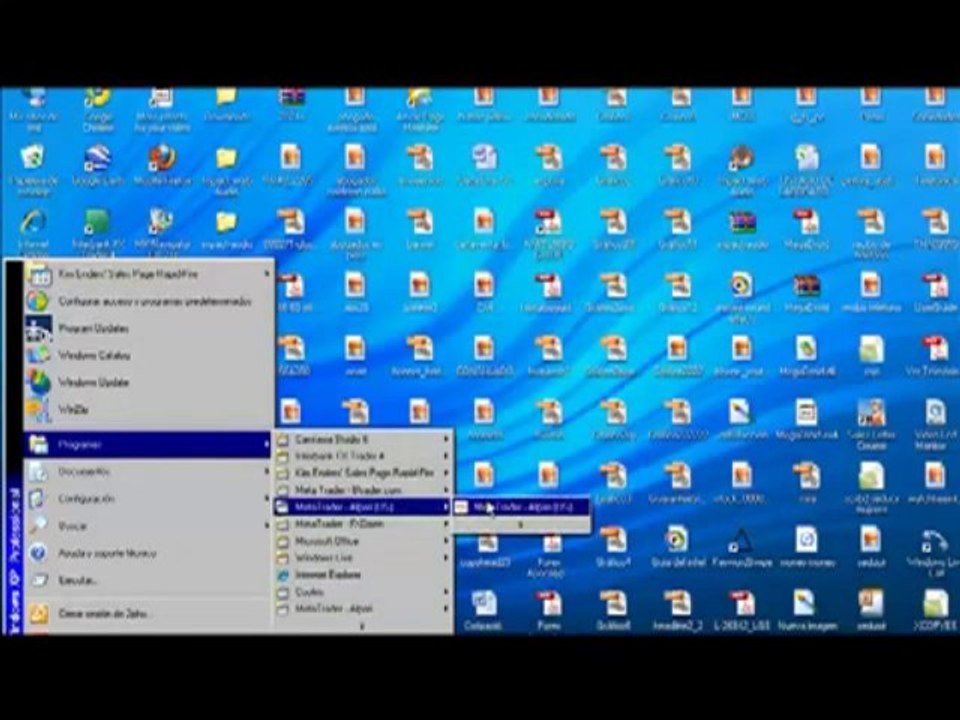Expand Camtasia Studio 6 submenu arrow
The width and height of the screenshot is (960, 720).
(x=446, y=439)
